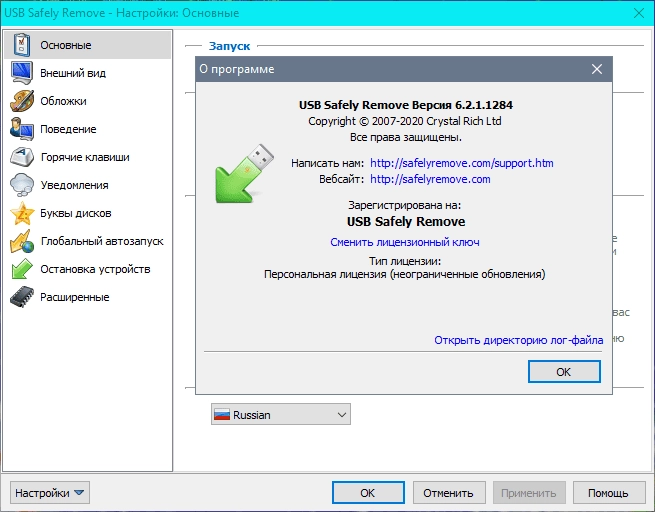Viewport: 655px width, 512px height.
Task: Click the Отменить button
Action: tap(449, 493)
